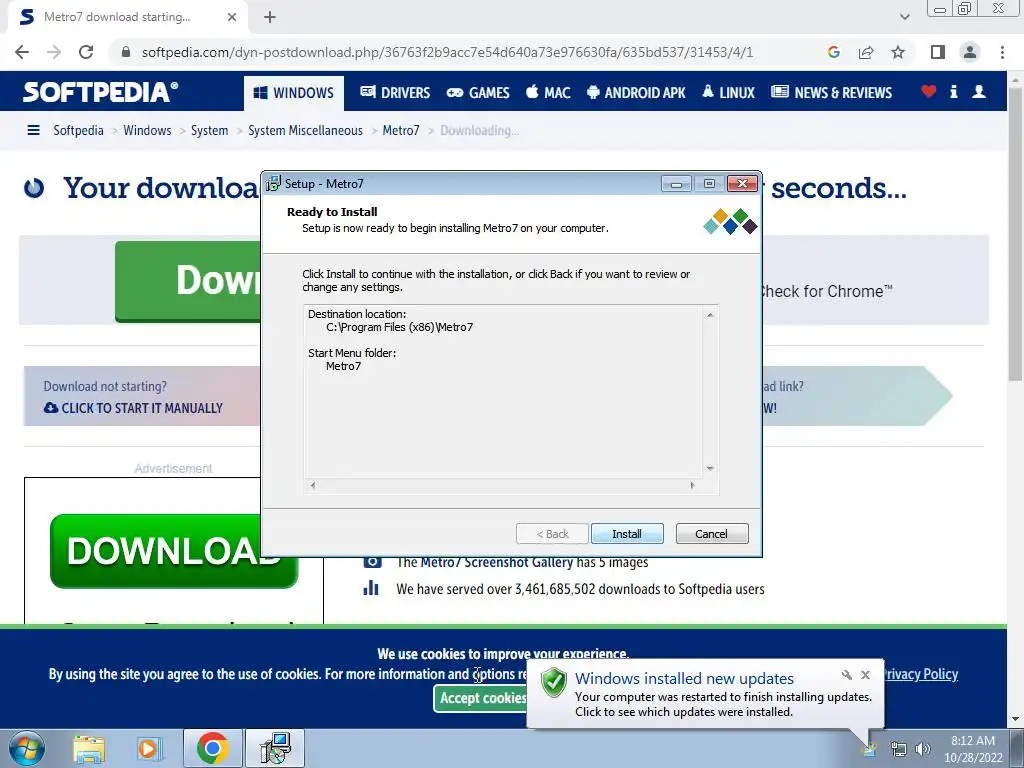Open Chrome tab search chevron
This screenshot has height=768, width=1024.
[904, 17]
